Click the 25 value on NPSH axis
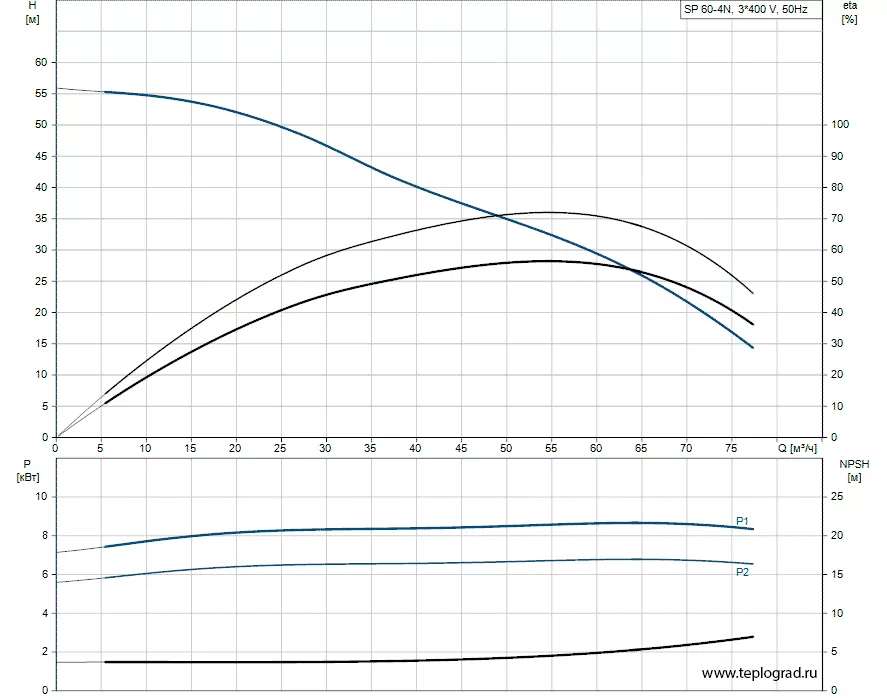The width and height of the screenshot is (887, 700). [837, 496]
